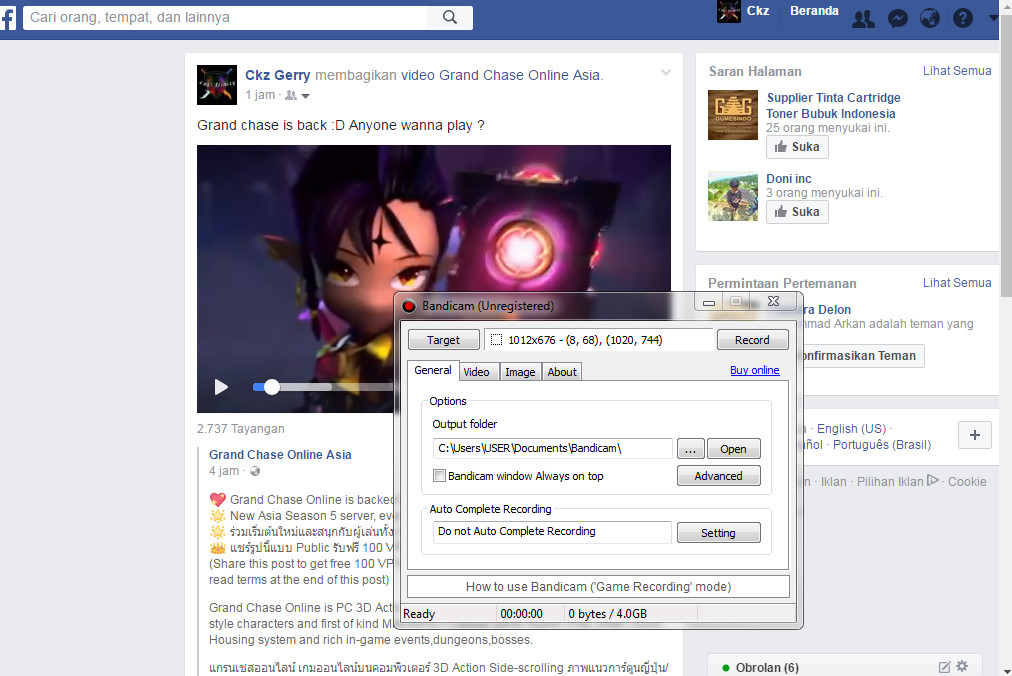Click How to use Bandicam help bar

click(598, 586)
